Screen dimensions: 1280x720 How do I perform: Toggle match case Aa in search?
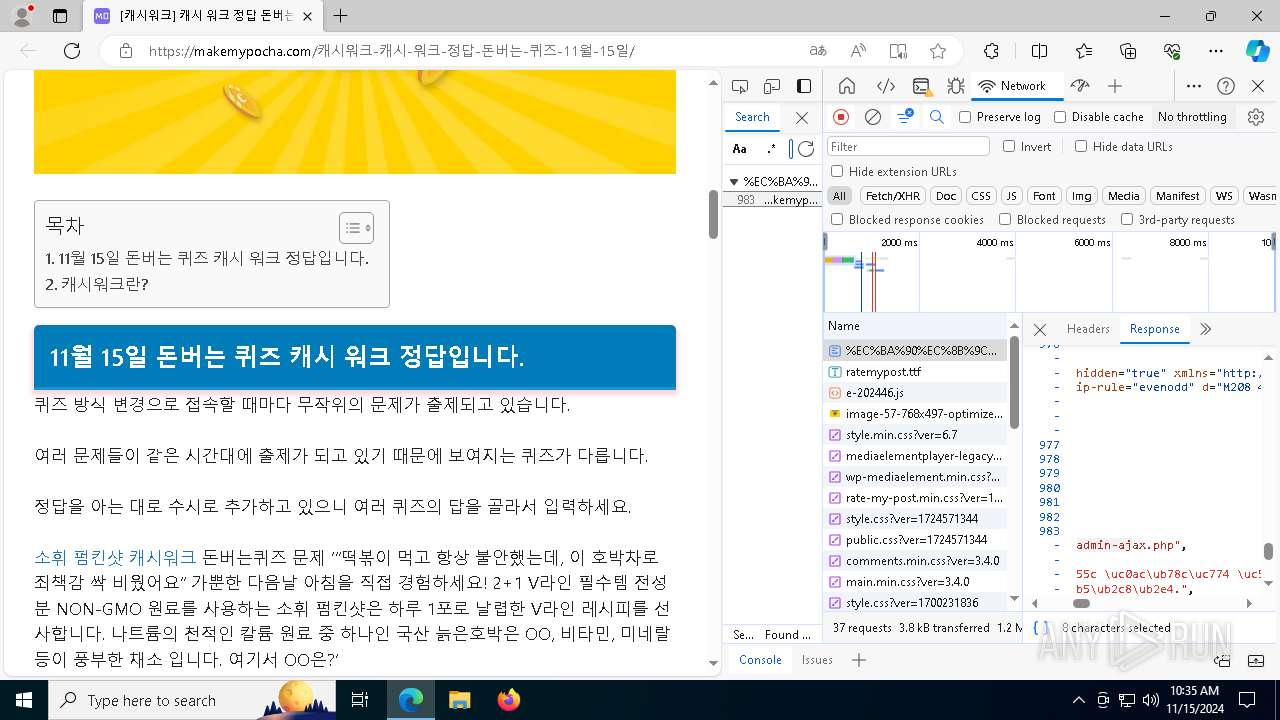(x=740, y=149)
